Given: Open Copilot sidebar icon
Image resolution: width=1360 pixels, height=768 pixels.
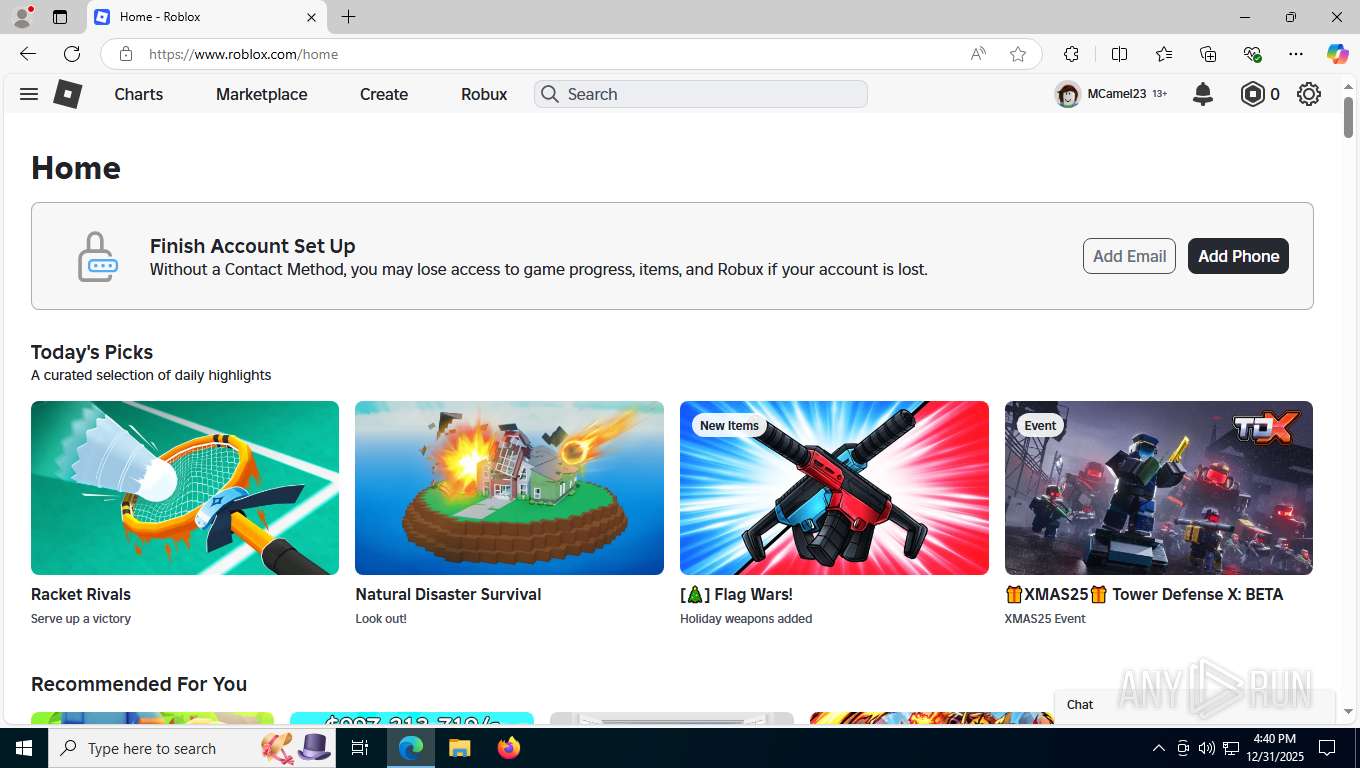Looking at the screenshot, I should 1337,54.
